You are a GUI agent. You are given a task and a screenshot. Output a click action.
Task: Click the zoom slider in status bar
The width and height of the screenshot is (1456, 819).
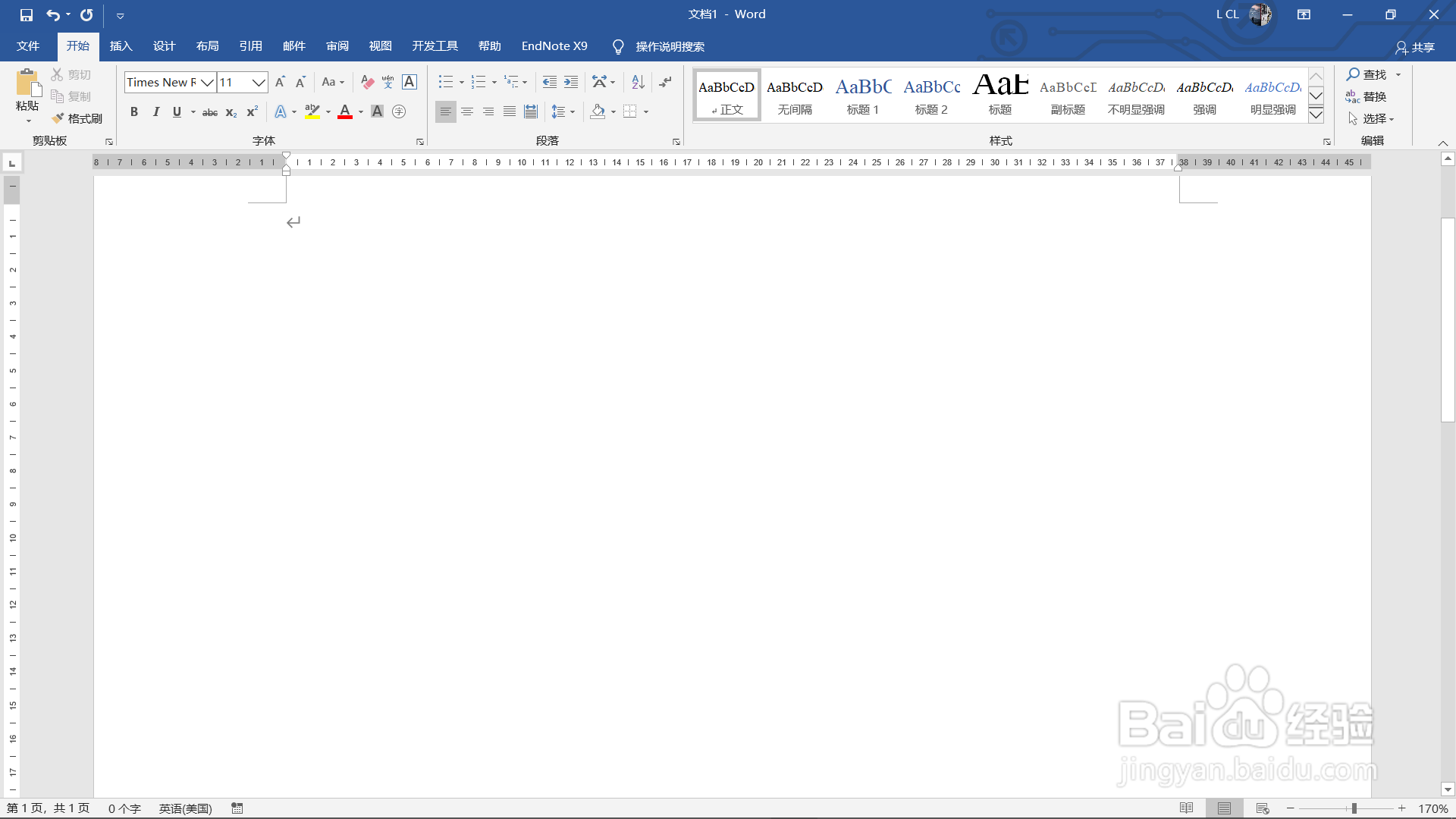1354,808
